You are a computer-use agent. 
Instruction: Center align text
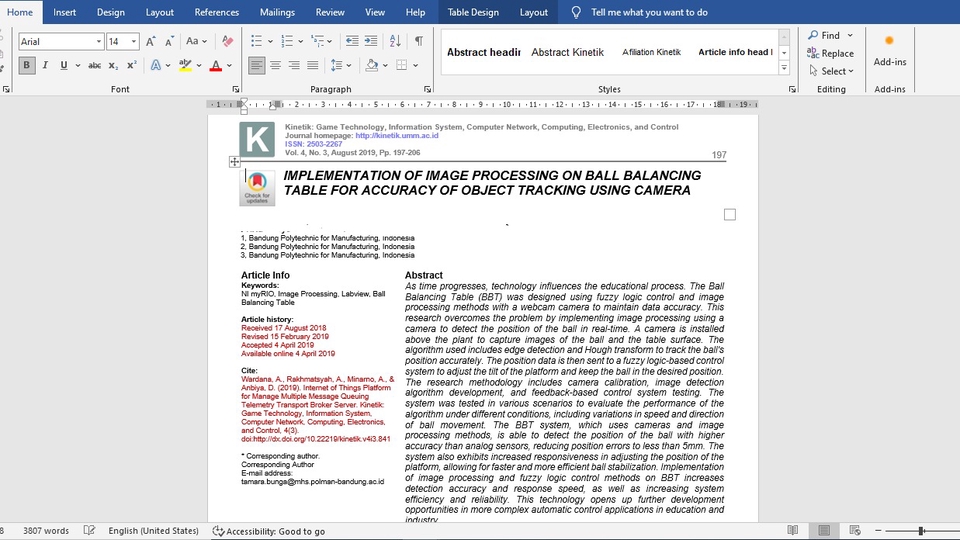coord(276,65)
